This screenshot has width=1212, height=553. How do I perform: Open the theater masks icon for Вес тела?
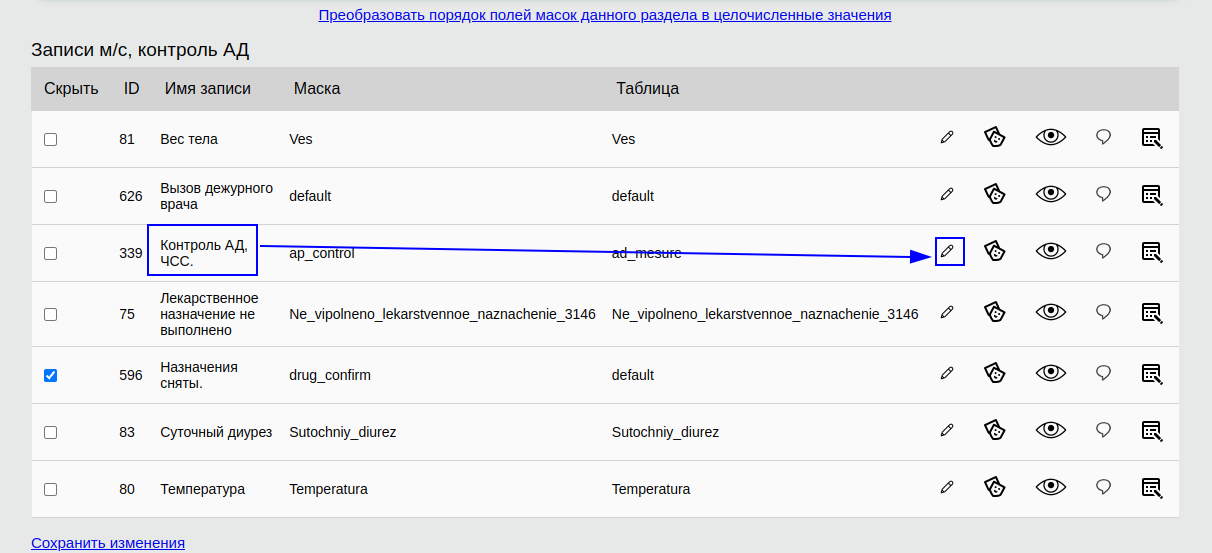993,137
